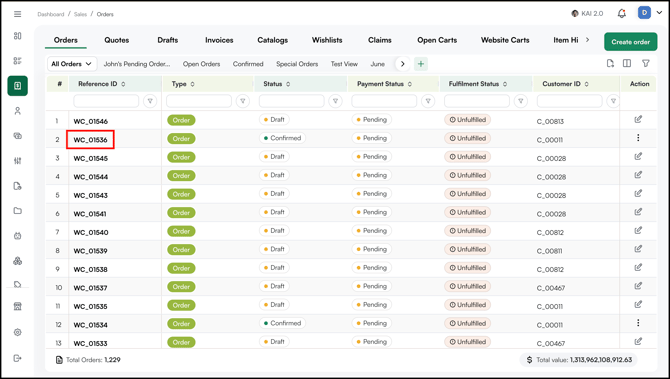Open order link WC_01536

coord(91,140)
